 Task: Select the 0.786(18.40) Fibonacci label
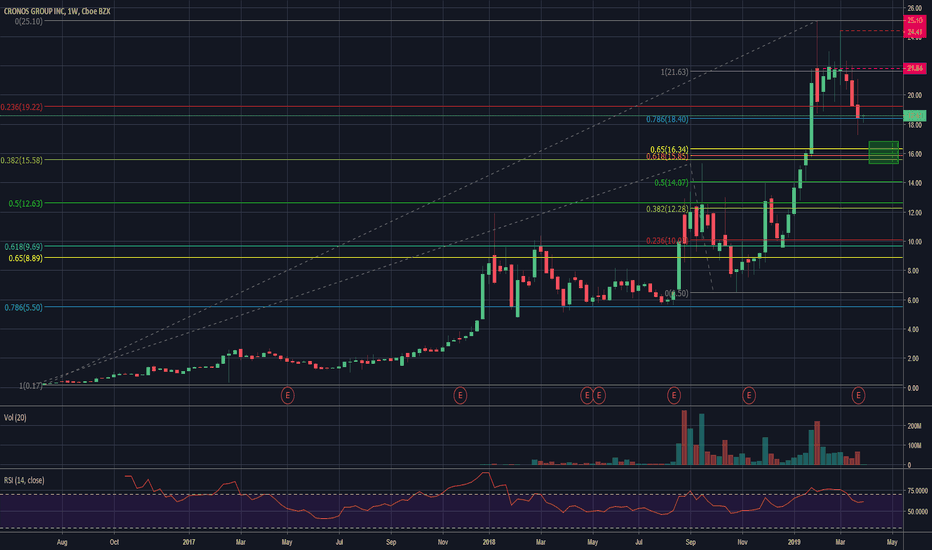pyautogui.click(x=667, y=120)
